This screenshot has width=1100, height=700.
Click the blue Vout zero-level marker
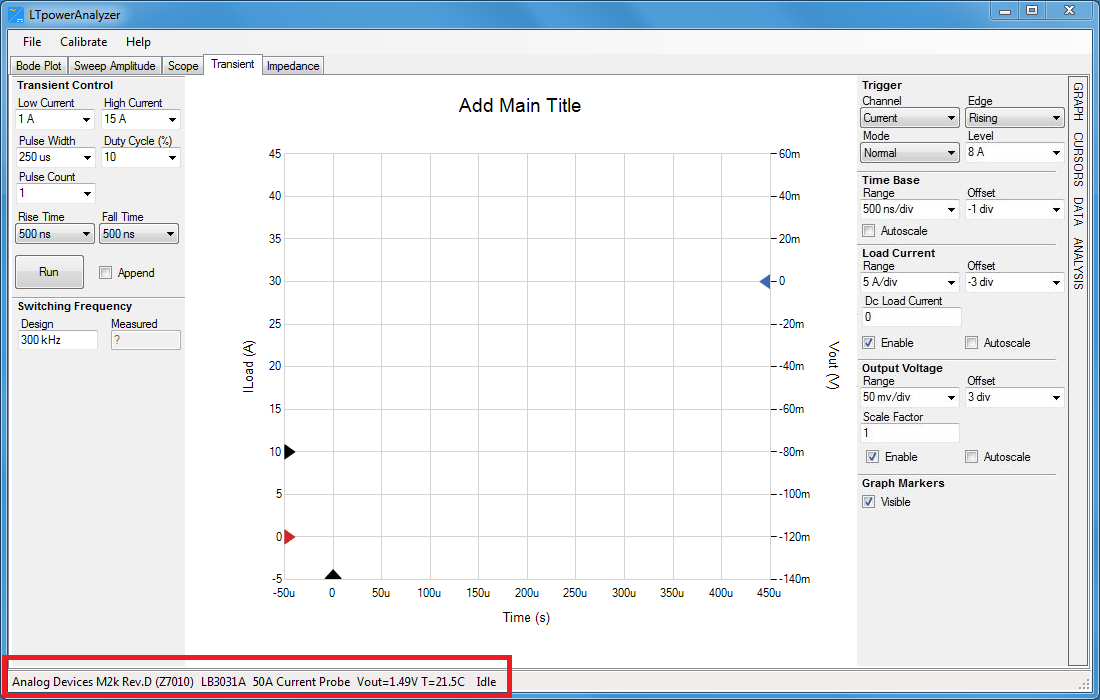click(x=765, y=282)
